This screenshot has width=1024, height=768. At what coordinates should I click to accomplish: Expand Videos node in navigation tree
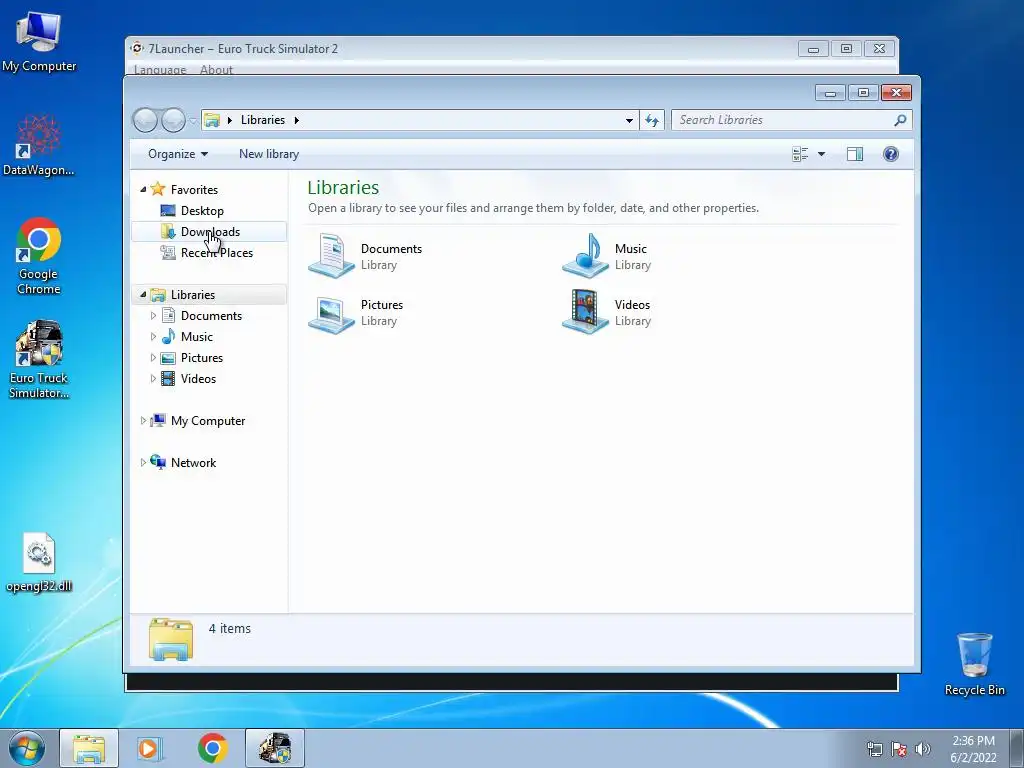click(x=153, y=379)
